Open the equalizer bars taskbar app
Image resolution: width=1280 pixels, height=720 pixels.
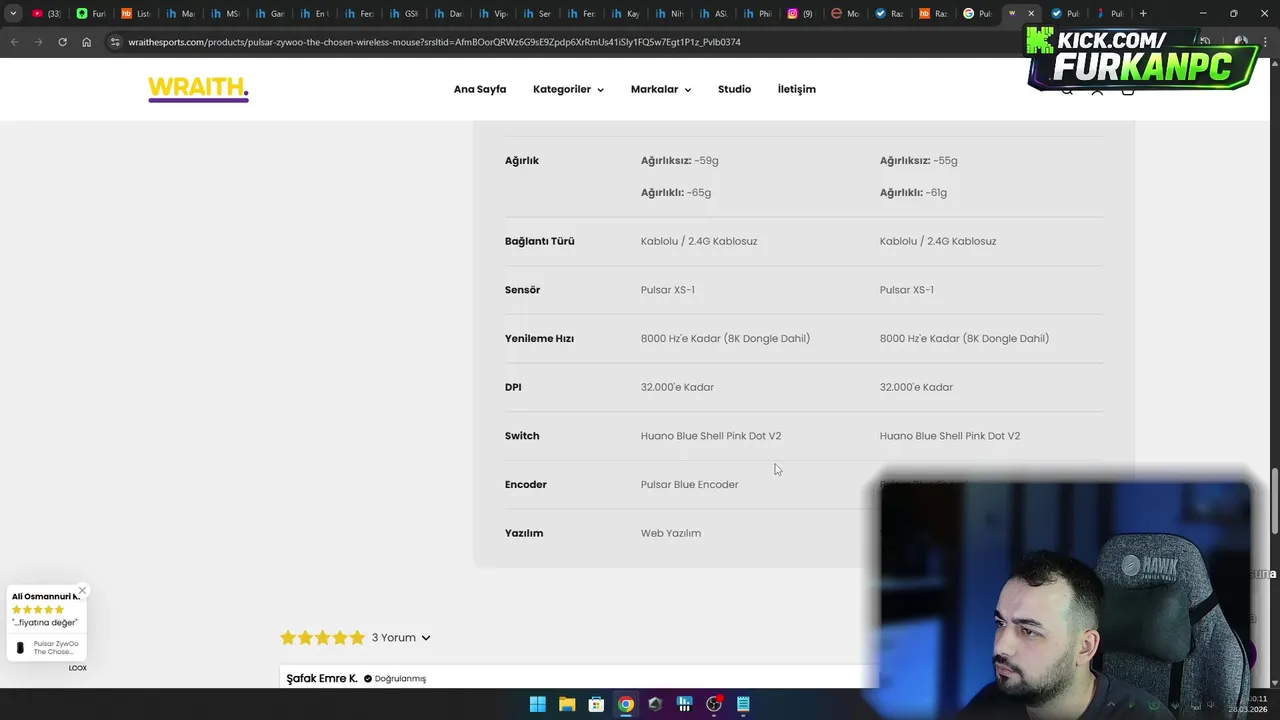point(684,704)
